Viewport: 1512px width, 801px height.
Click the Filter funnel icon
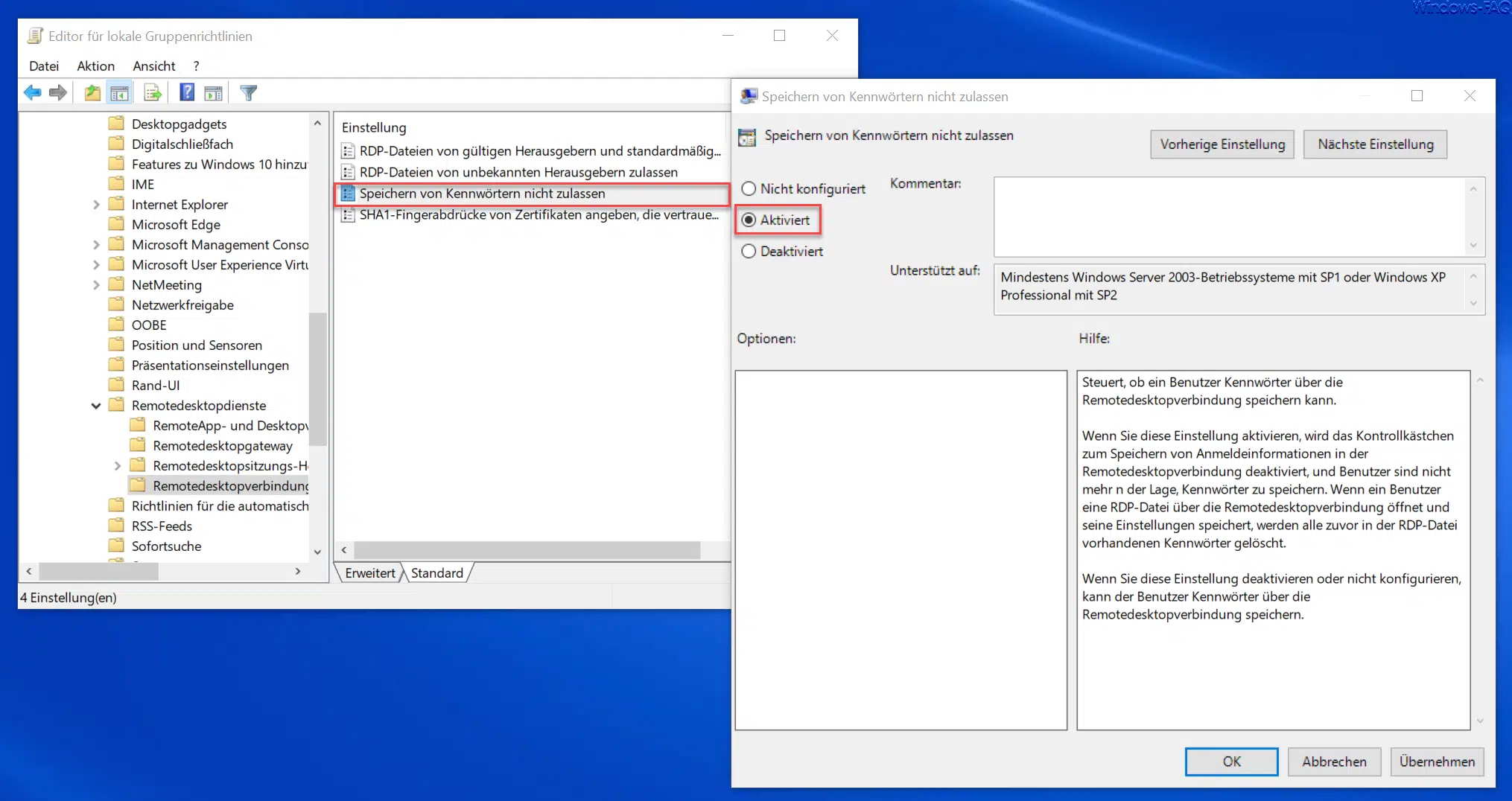249,93
